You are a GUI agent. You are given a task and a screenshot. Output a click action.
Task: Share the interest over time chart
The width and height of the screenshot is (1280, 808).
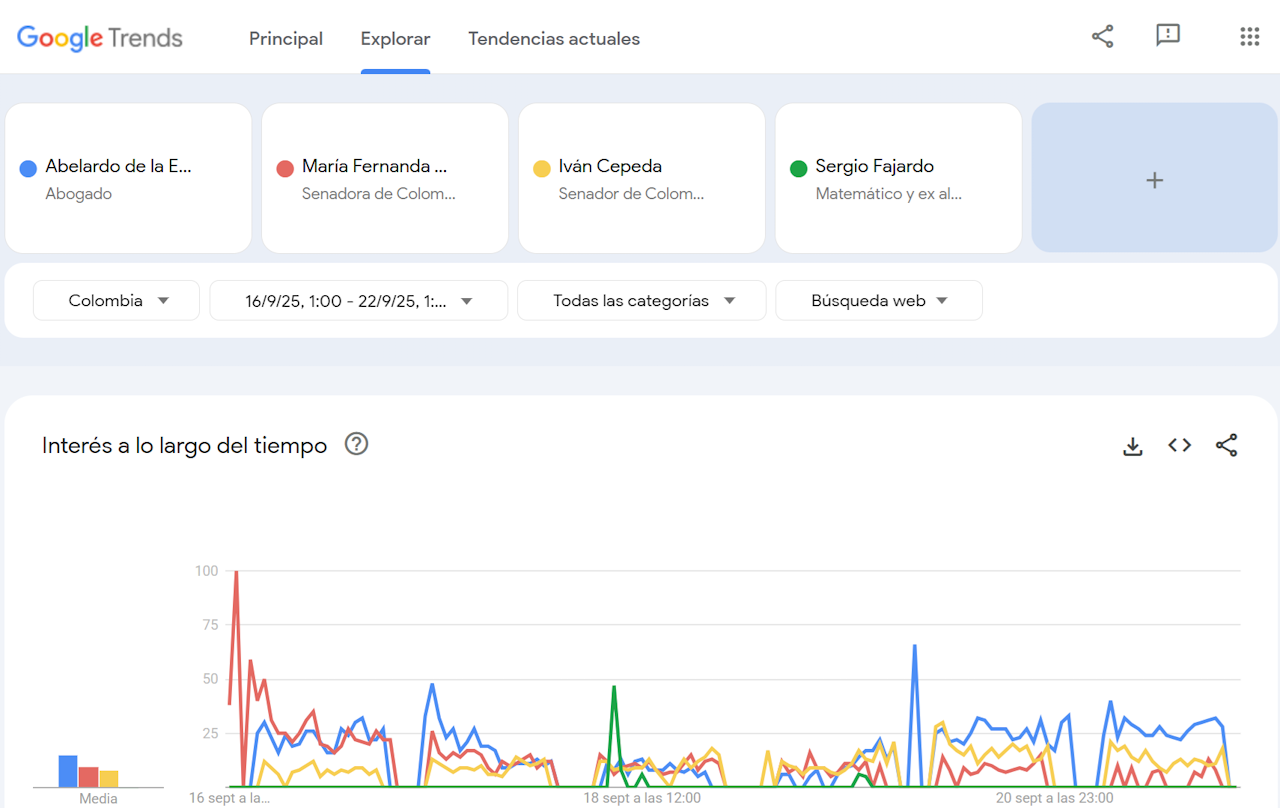click(x=1226, y=446)
